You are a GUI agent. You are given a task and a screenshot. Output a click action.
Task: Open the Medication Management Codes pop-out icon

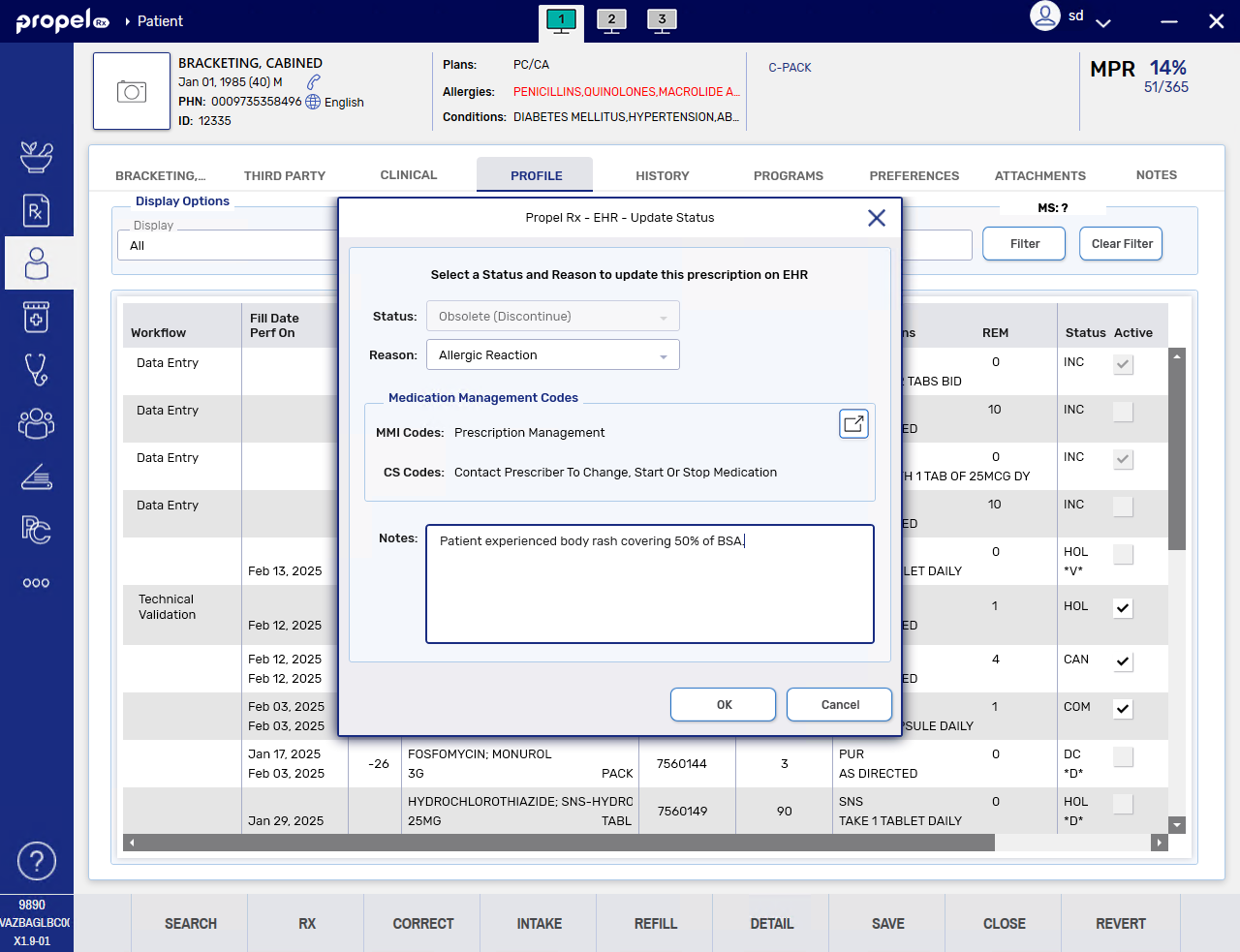[x=853, y=424]
